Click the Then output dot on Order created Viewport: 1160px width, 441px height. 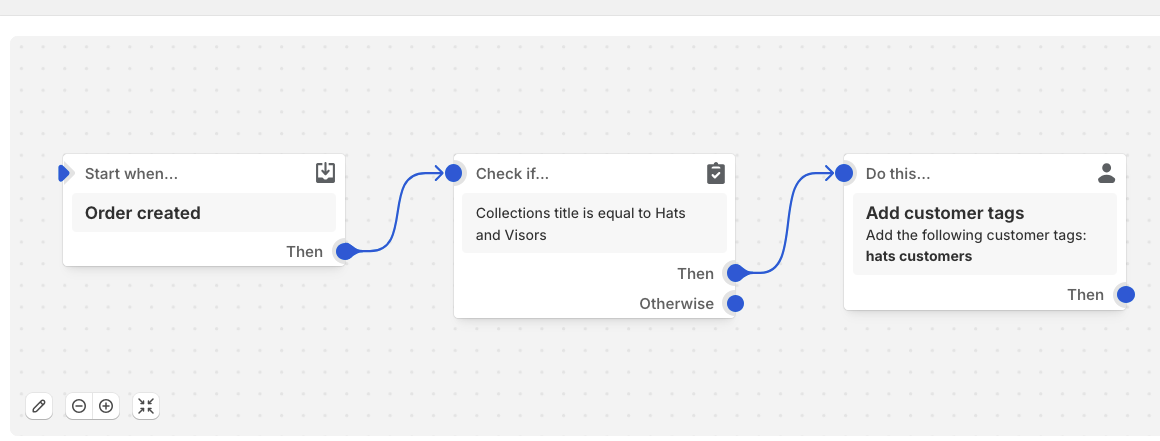[345, 251]
